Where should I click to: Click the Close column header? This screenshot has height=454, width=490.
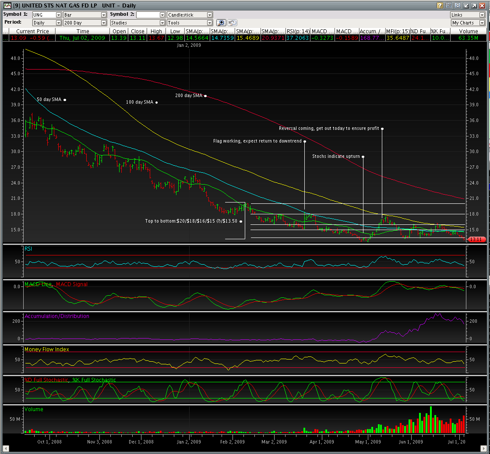tap(137, 31)
